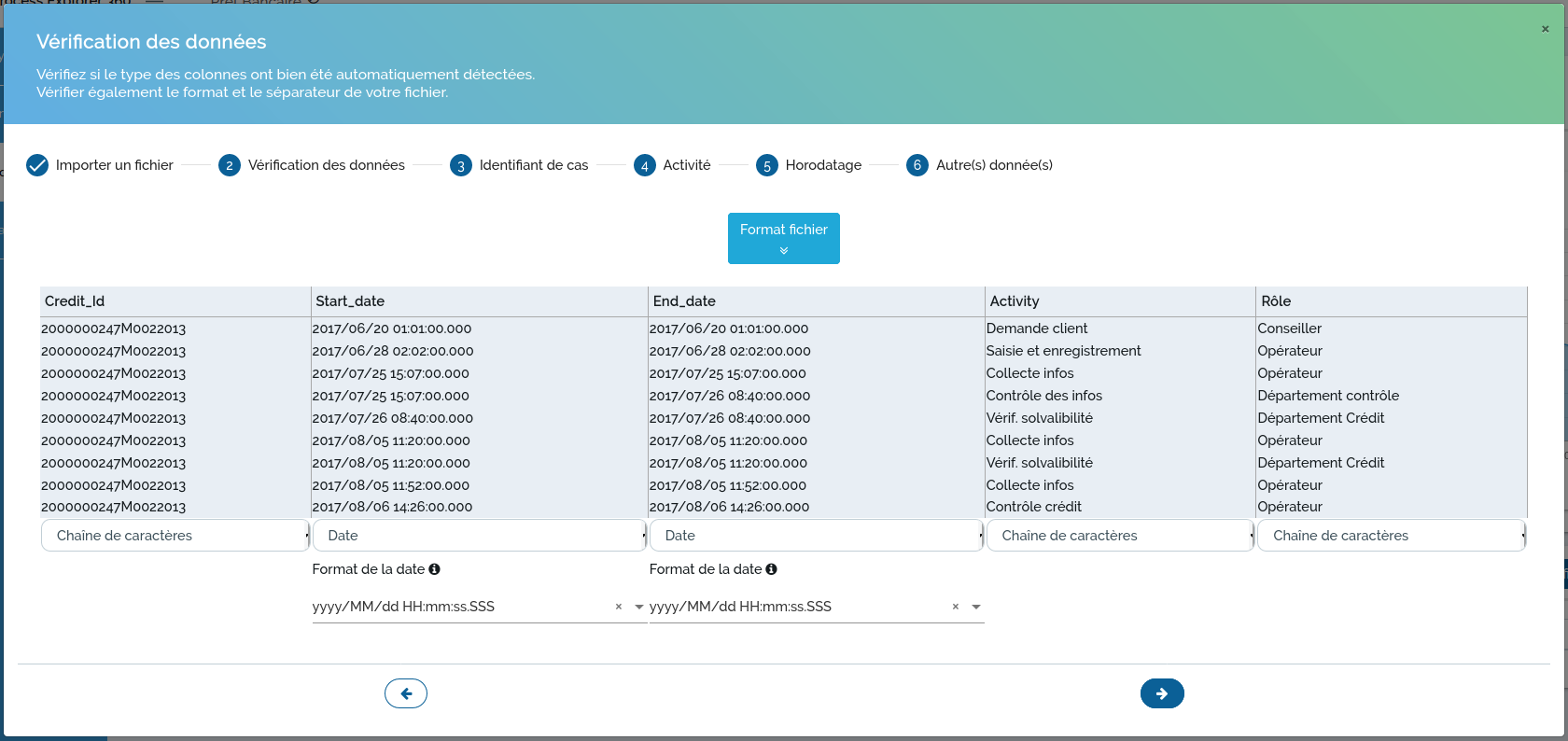The image size is (1568, 741).
Task: Click info icon beside End_date date format
Action: click(771, 569)
